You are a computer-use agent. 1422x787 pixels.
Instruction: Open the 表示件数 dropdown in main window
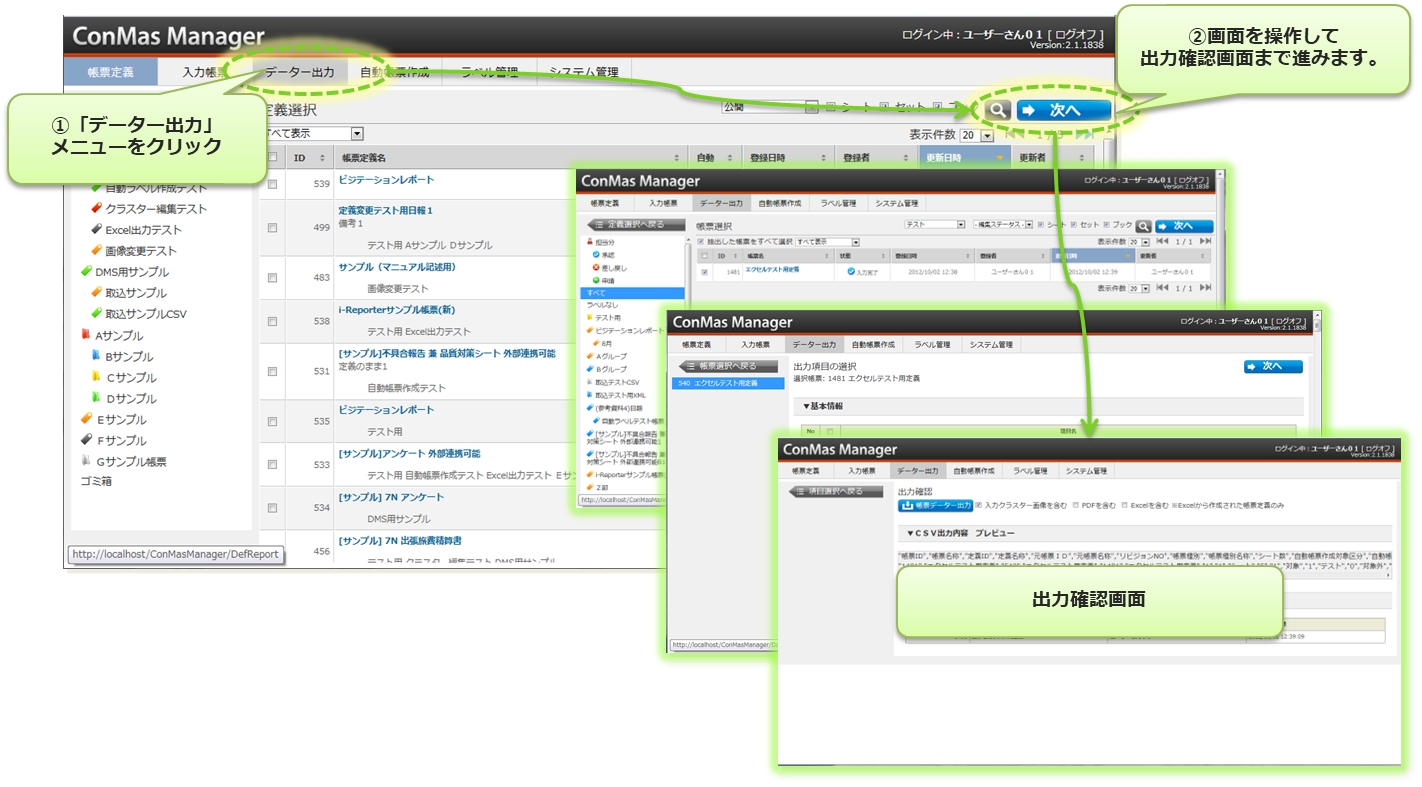pyautogui.click(x=977, y=135)
